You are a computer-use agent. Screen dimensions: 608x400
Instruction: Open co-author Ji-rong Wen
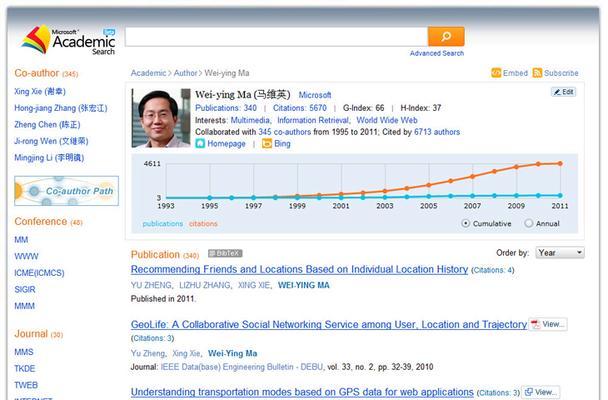pyautogui.click(x=51, y=141)
